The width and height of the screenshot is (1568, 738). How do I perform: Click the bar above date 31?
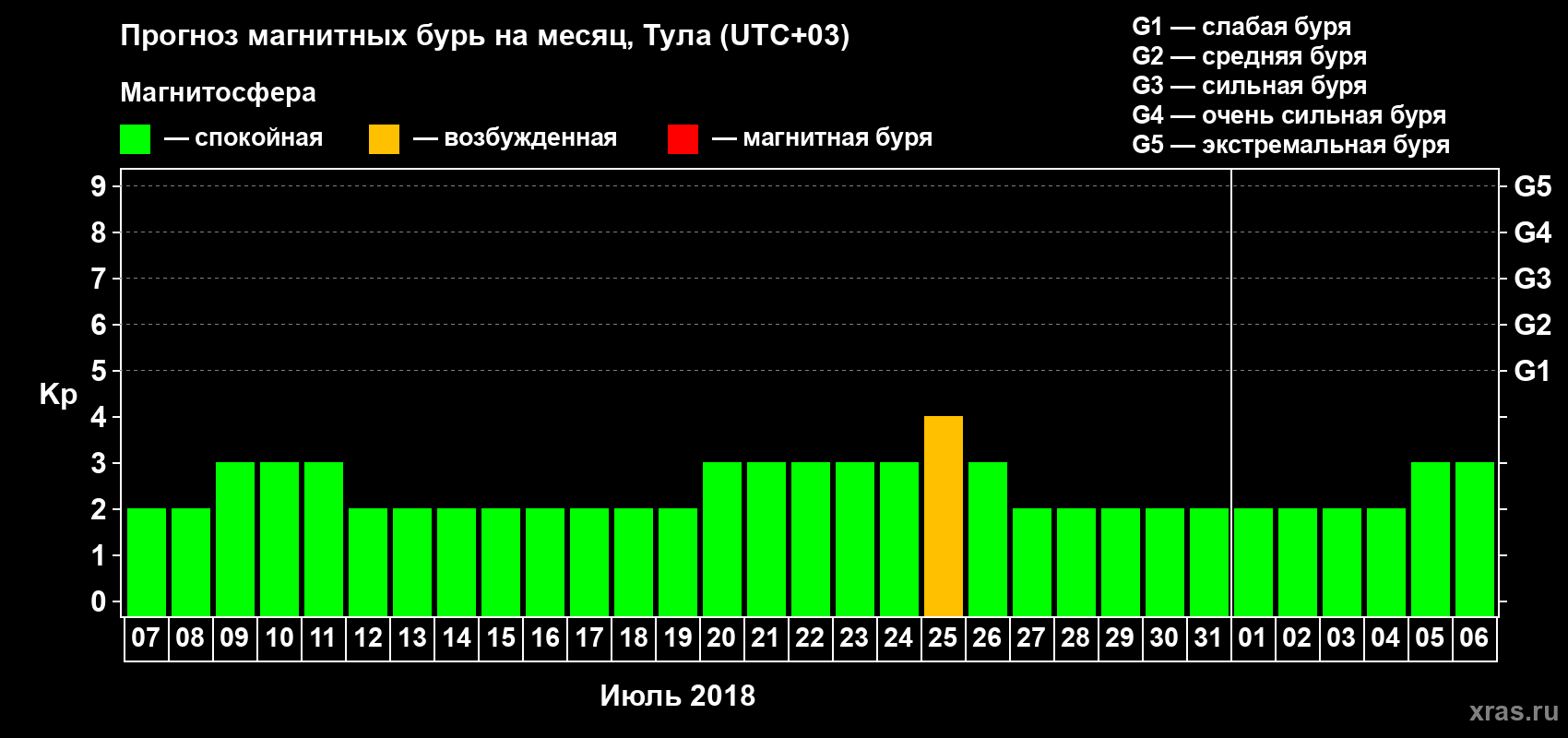coord(1209,562)
